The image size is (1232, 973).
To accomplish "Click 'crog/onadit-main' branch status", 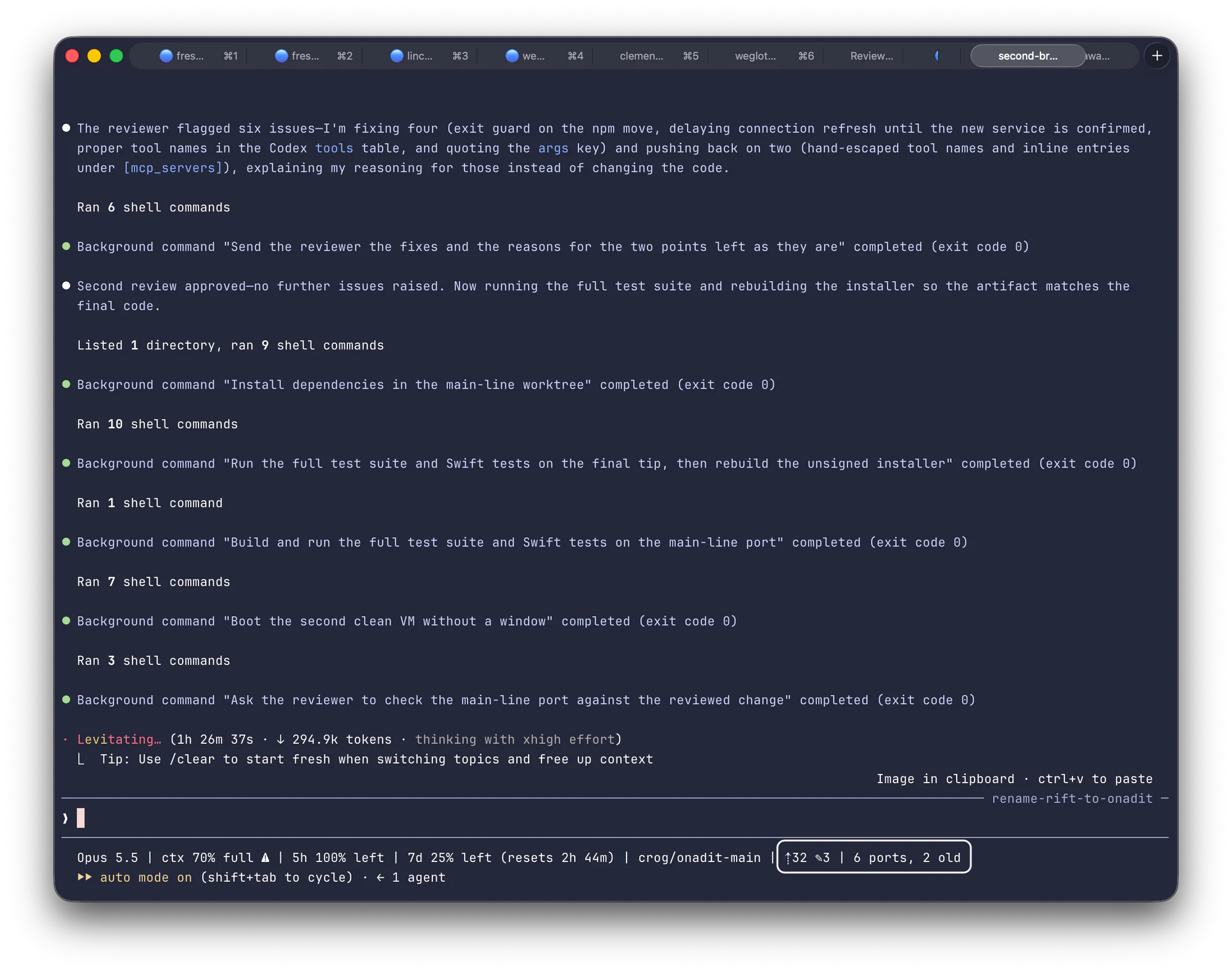I will pos(699,858).
